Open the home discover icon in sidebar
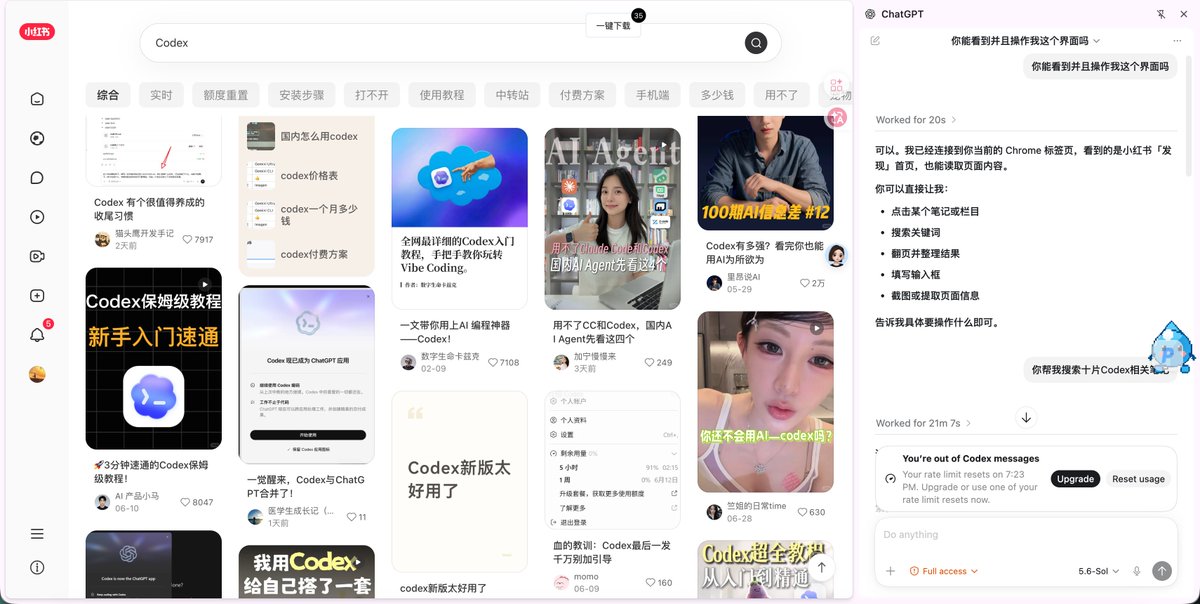The height and width of the screenshot is (604, 1200). coord(37,99)
